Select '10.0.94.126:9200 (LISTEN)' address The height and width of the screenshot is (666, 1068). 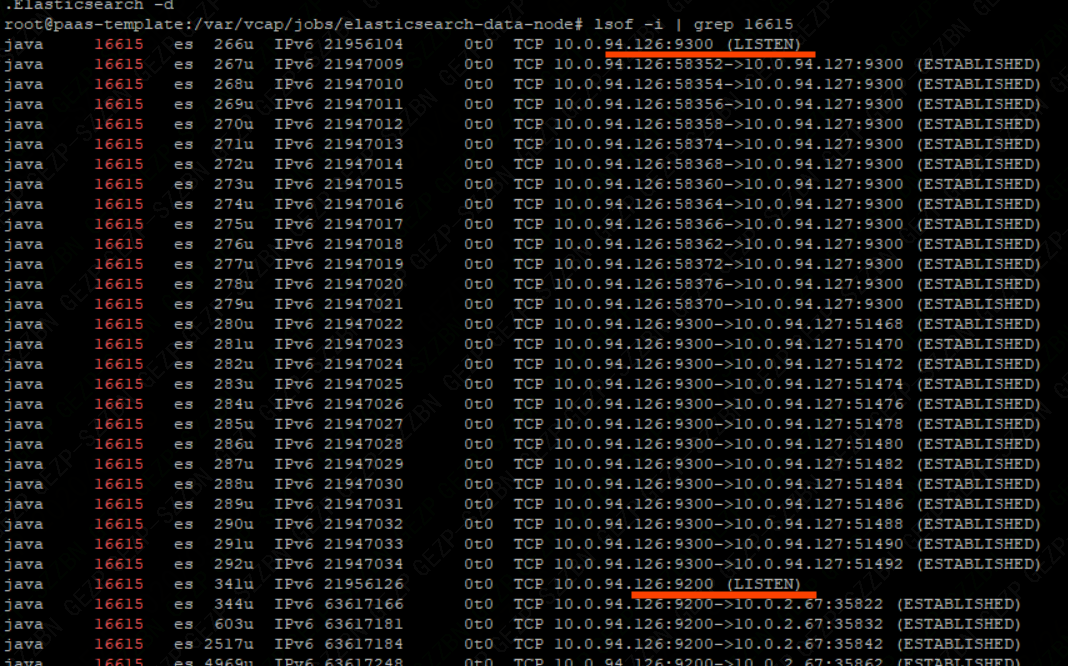pos(677,584)
